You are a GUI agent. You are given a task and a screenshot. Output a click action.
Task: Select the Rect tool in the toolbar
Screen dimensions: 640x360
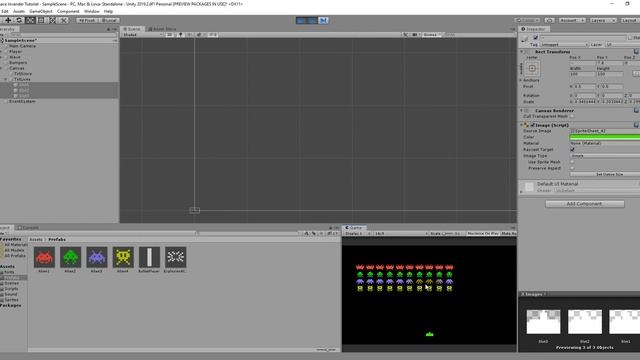click(x=41, y=20)
